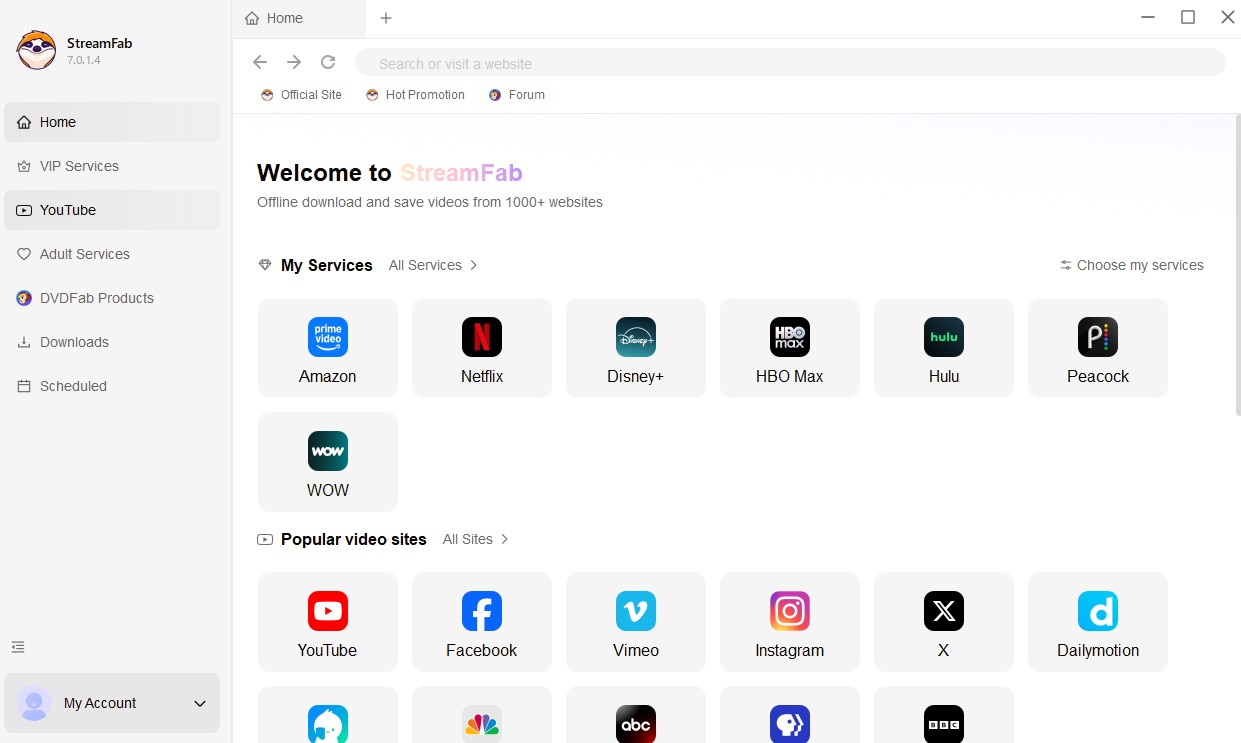Open the Disney+ service
Viewport: 1241px width, 743px height.
tap(635, 347)
